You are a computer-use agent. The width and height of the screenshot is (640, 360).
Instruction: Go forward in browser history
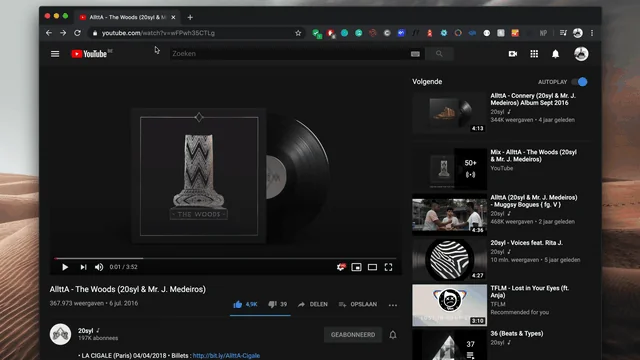pyautogui.click(x=63, y=33)
